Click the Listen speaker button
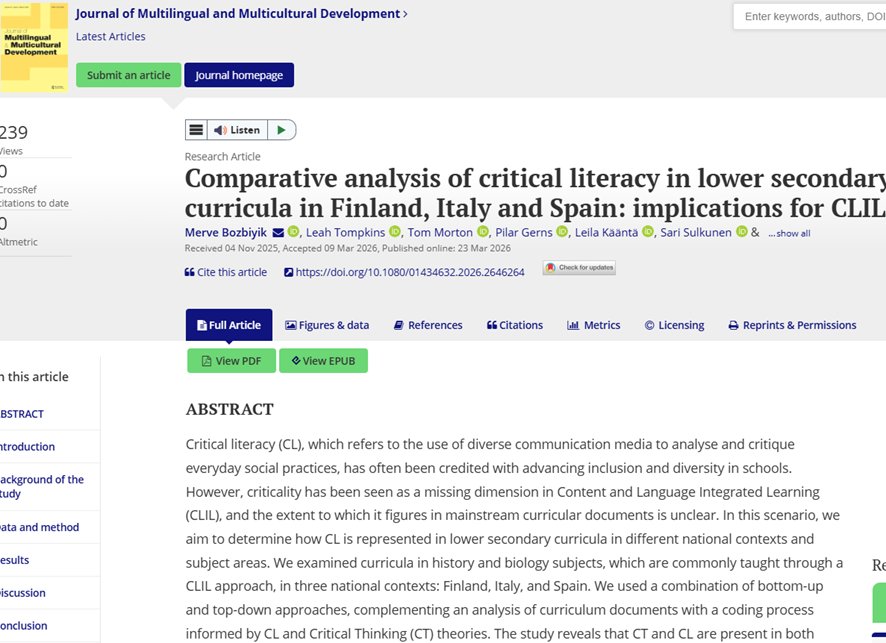886x643 pixels. pos(237,130)
